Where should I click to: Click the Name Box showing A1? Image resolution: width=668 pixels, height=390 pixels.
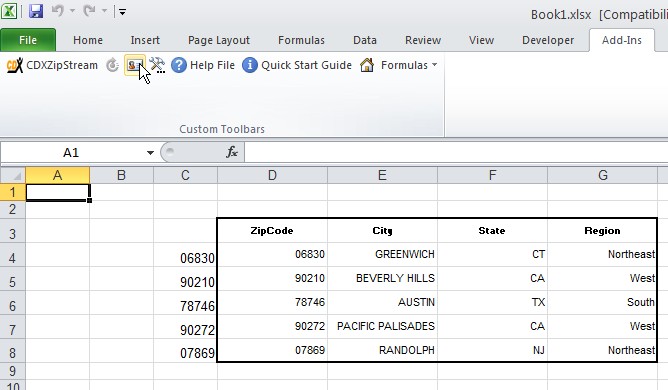tap(72, 153)
